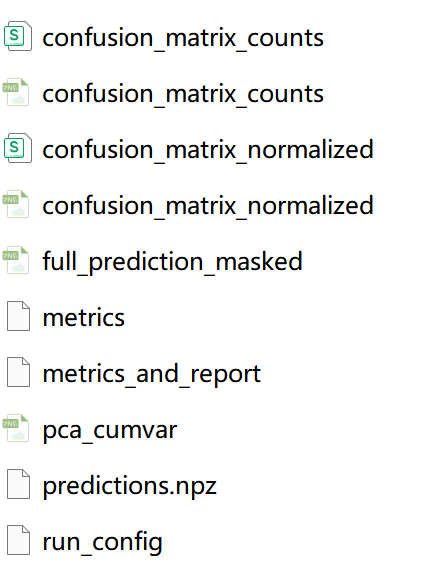Click the spreadsheet icon for confusion_matrix_counts
Screen dimensions: 432x576
(18, 36)
